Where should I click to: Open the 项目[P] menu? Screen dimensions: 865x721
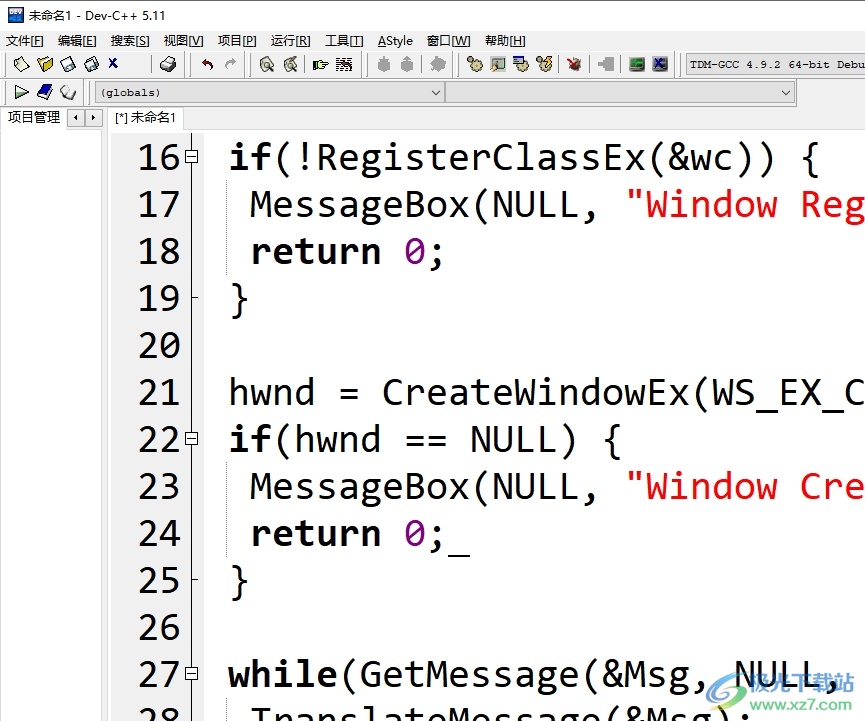tap(237, 41)
